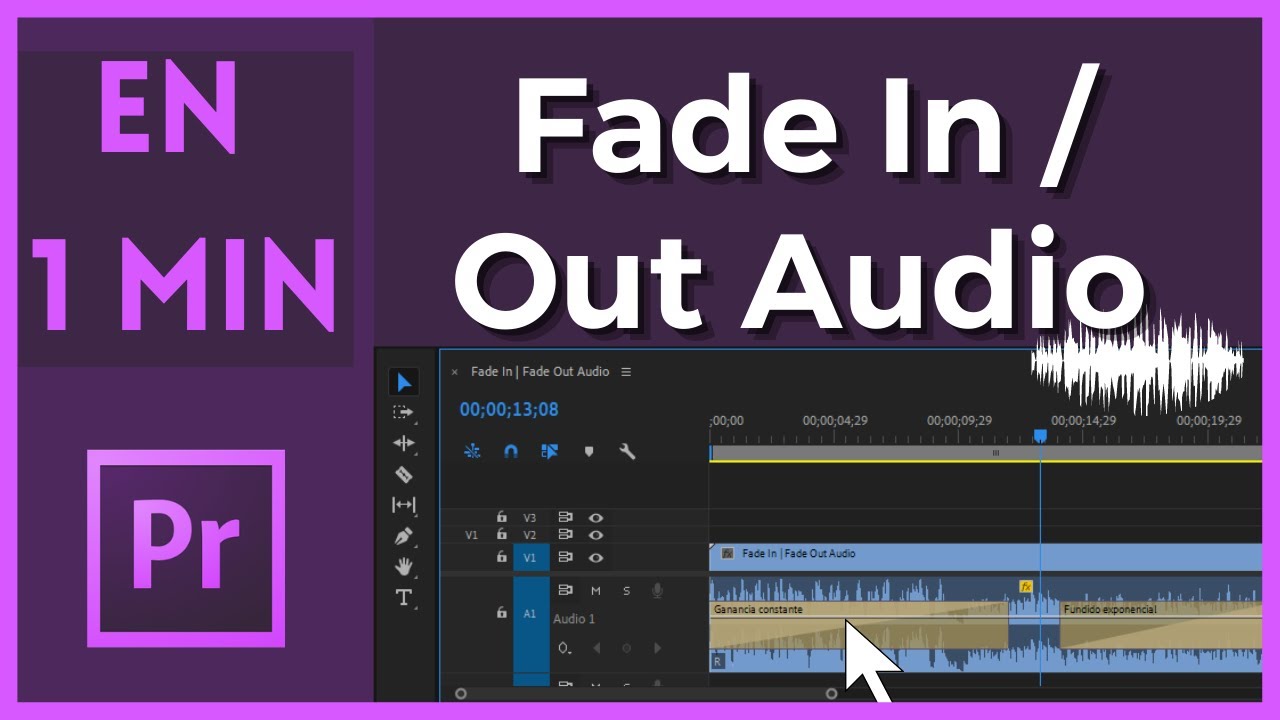Image resolution: width=1280 pixels, height=720 pixels.
Task: Select the Pen tool
Action: tap(403, 536)
